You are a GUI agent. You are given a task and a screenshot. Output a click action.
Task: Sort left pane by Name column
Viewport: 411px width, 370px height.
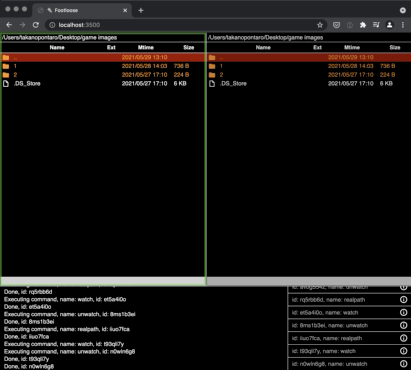pyautogui.click(x=57, y=47)
